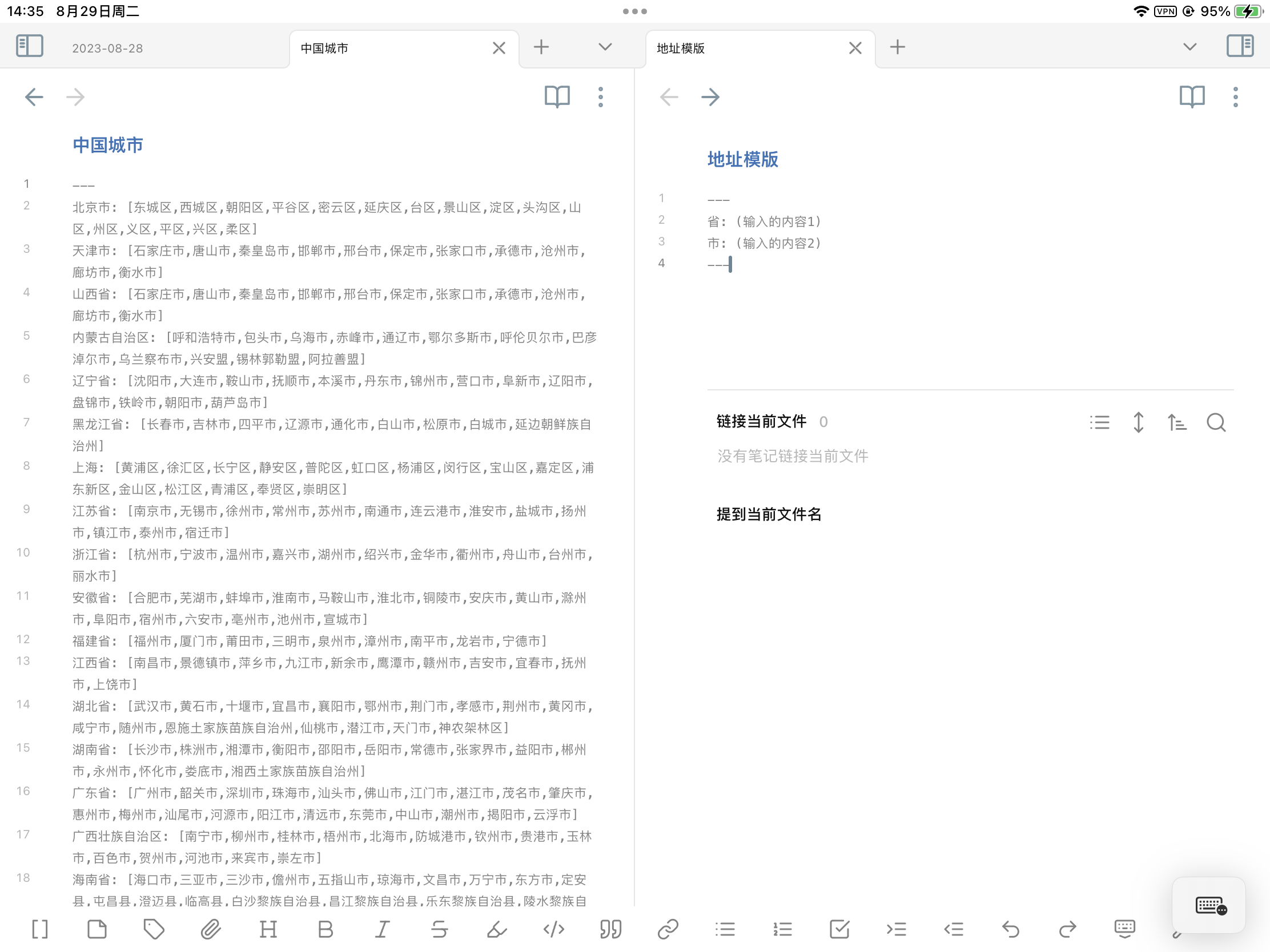Viewport: 1270px width, 952px height.
Task: Toggle highlight formatting
Action: [x=497, y=929]
